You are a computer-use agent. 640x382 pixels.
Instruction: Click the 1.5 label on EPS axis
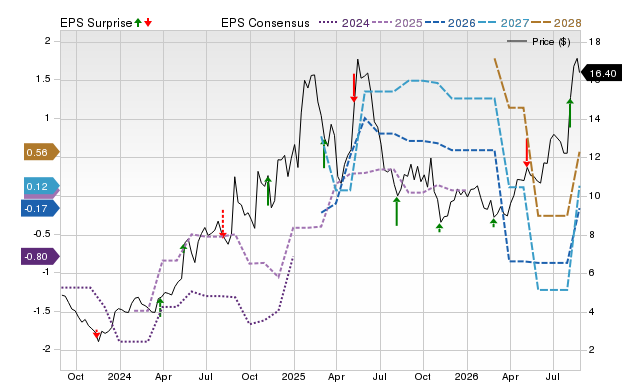click(43, 79)
